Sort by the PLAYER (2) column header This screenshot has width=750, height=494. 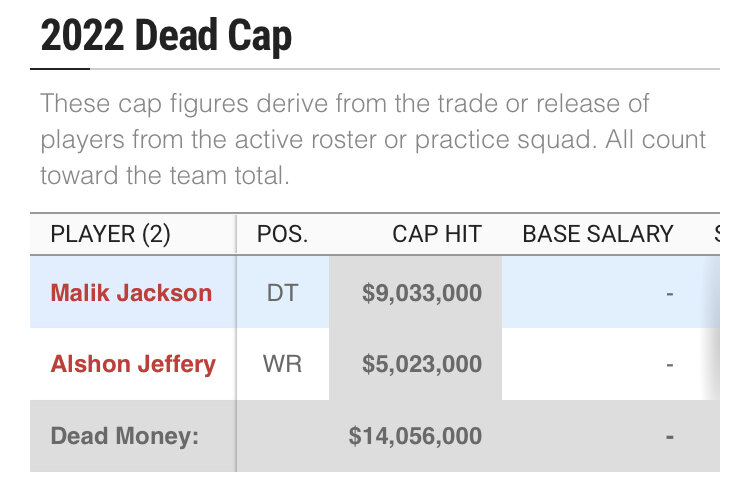click(111, 235)
